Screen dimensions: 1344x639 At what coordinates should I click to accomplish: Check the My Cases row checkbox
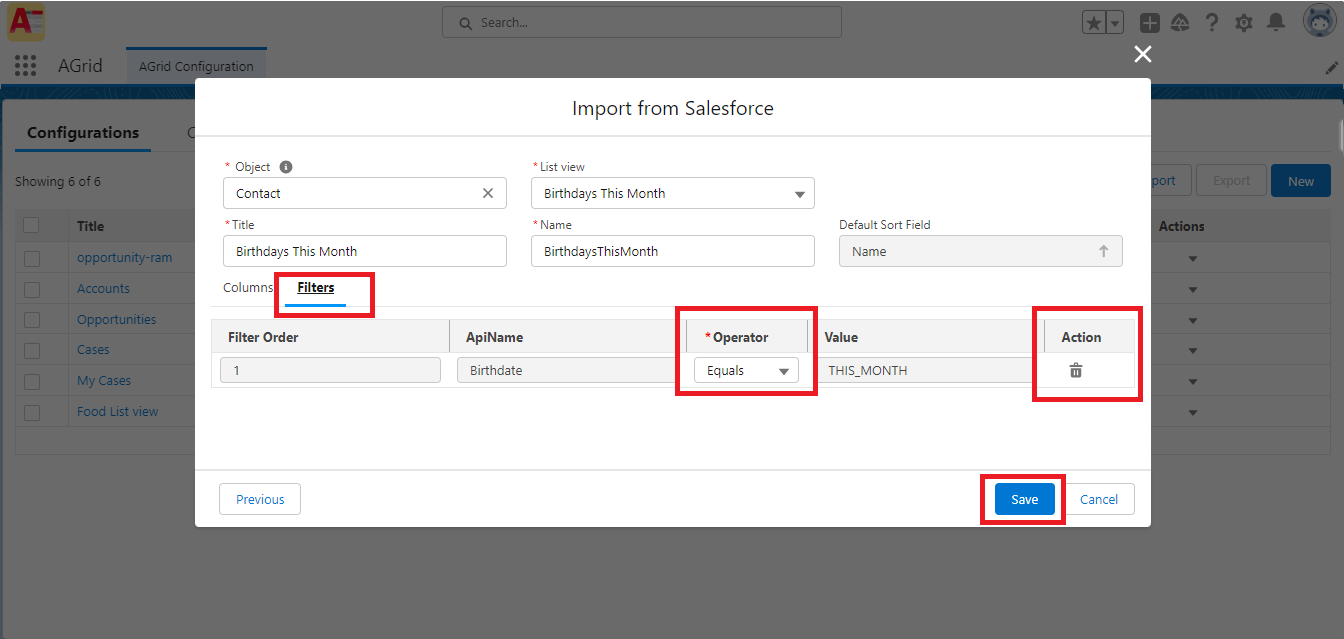(32, 381)
